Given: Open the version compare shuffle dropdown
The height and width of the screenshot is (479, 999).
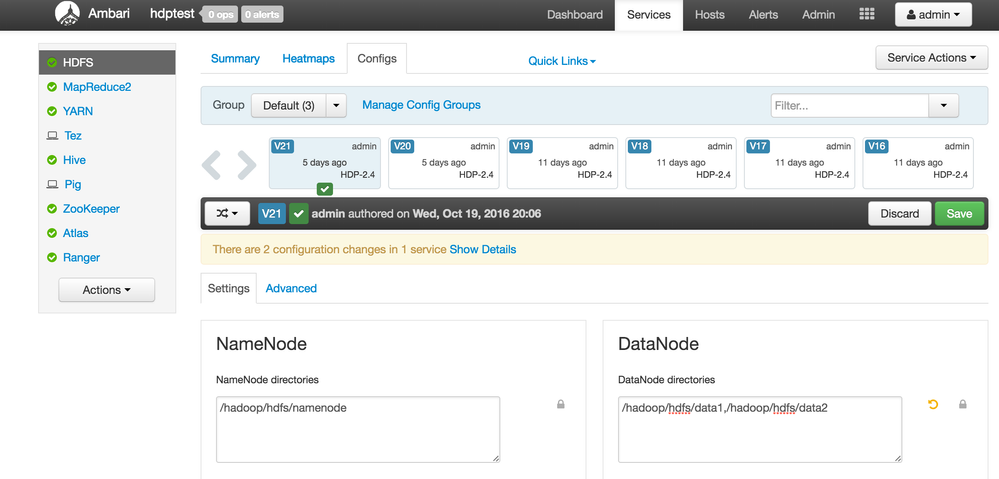Looking at the screenshot, I should coord(227,213).
